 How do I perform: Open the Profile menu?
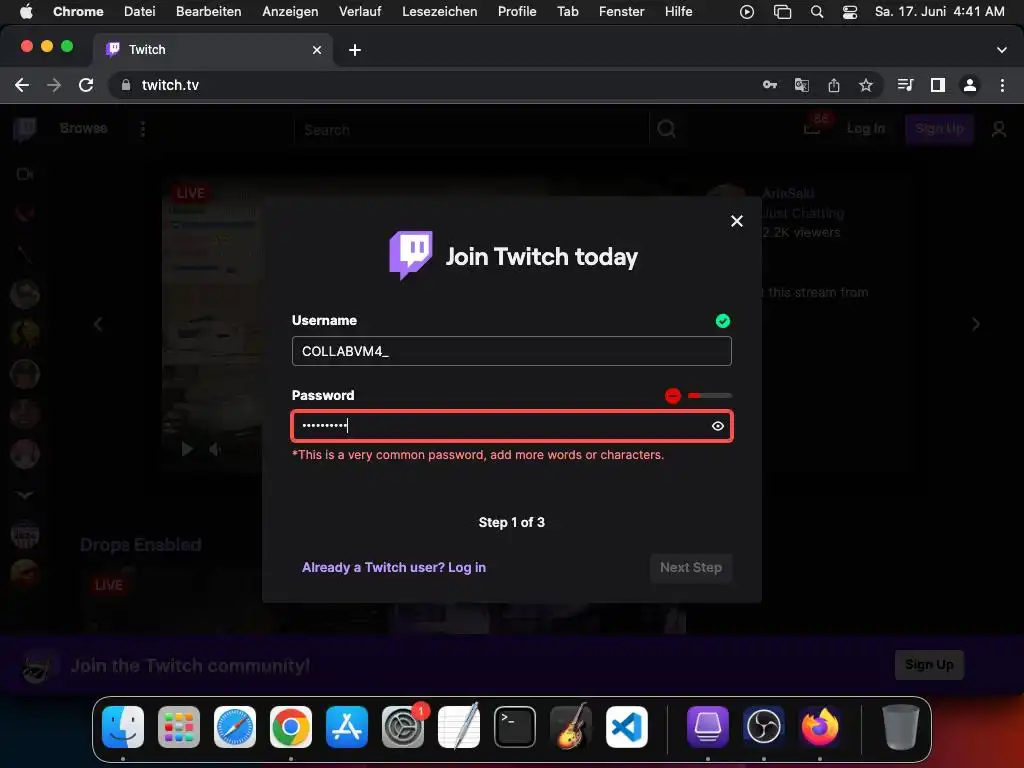[x=517, y=11]
